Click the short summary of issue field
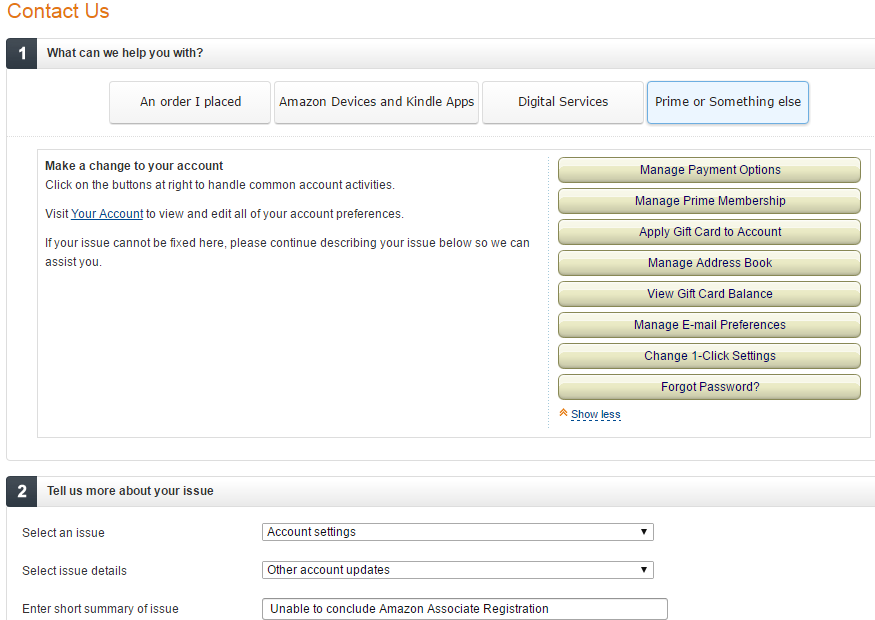Viewport: 875px width, 620px height. pos(464,609)
